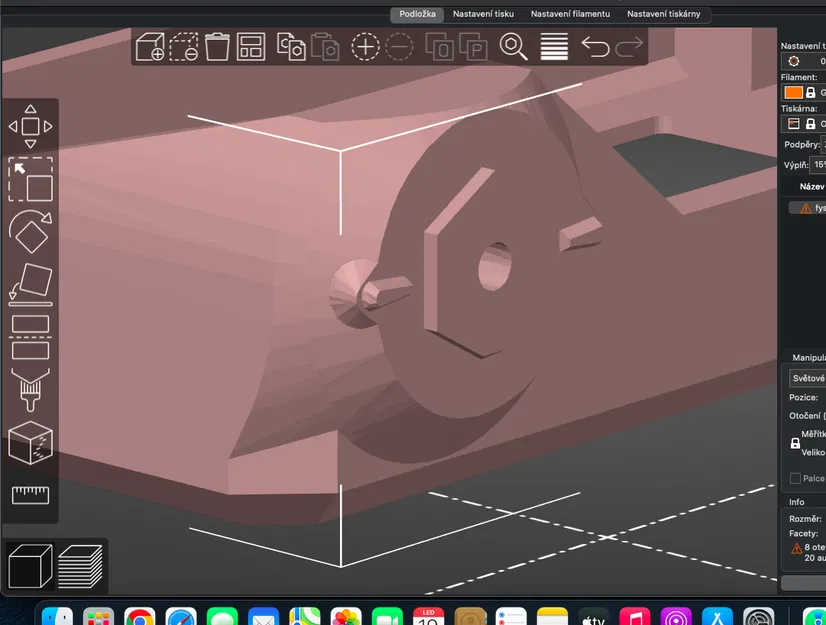Image resolution: width=826 pixels, height=625 pixels.
Task: Open Nastavení tisku tab
Action: pos(483,14)
